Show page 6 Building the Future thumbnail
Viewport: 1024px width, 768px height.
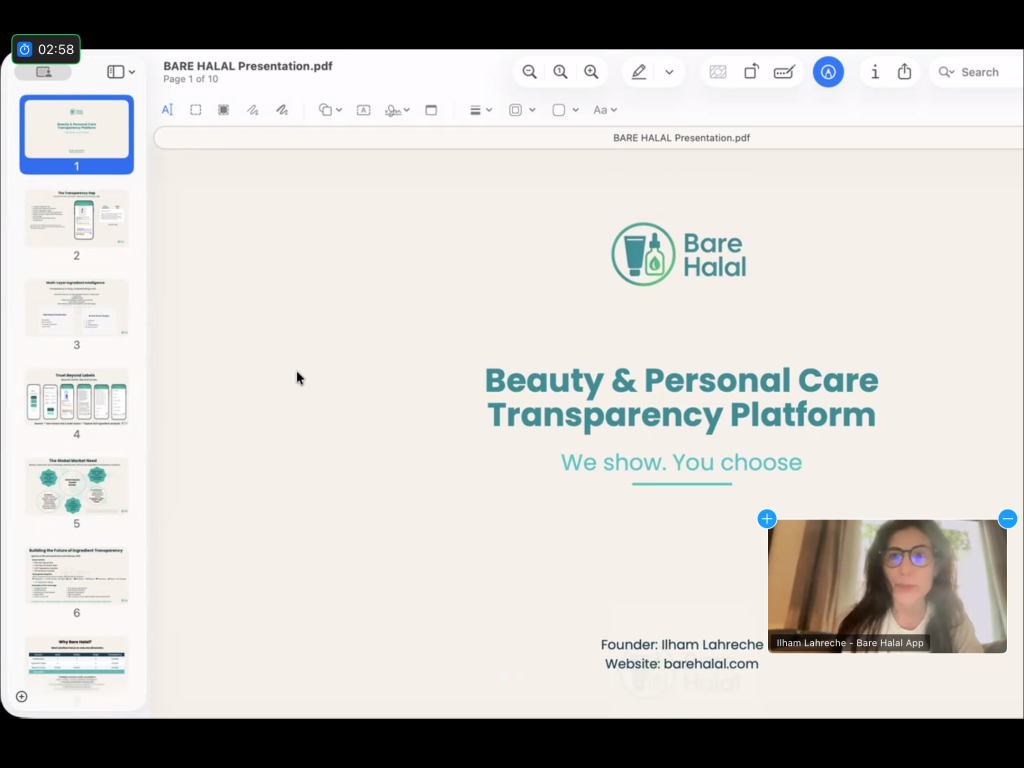[x=76, y=575]
